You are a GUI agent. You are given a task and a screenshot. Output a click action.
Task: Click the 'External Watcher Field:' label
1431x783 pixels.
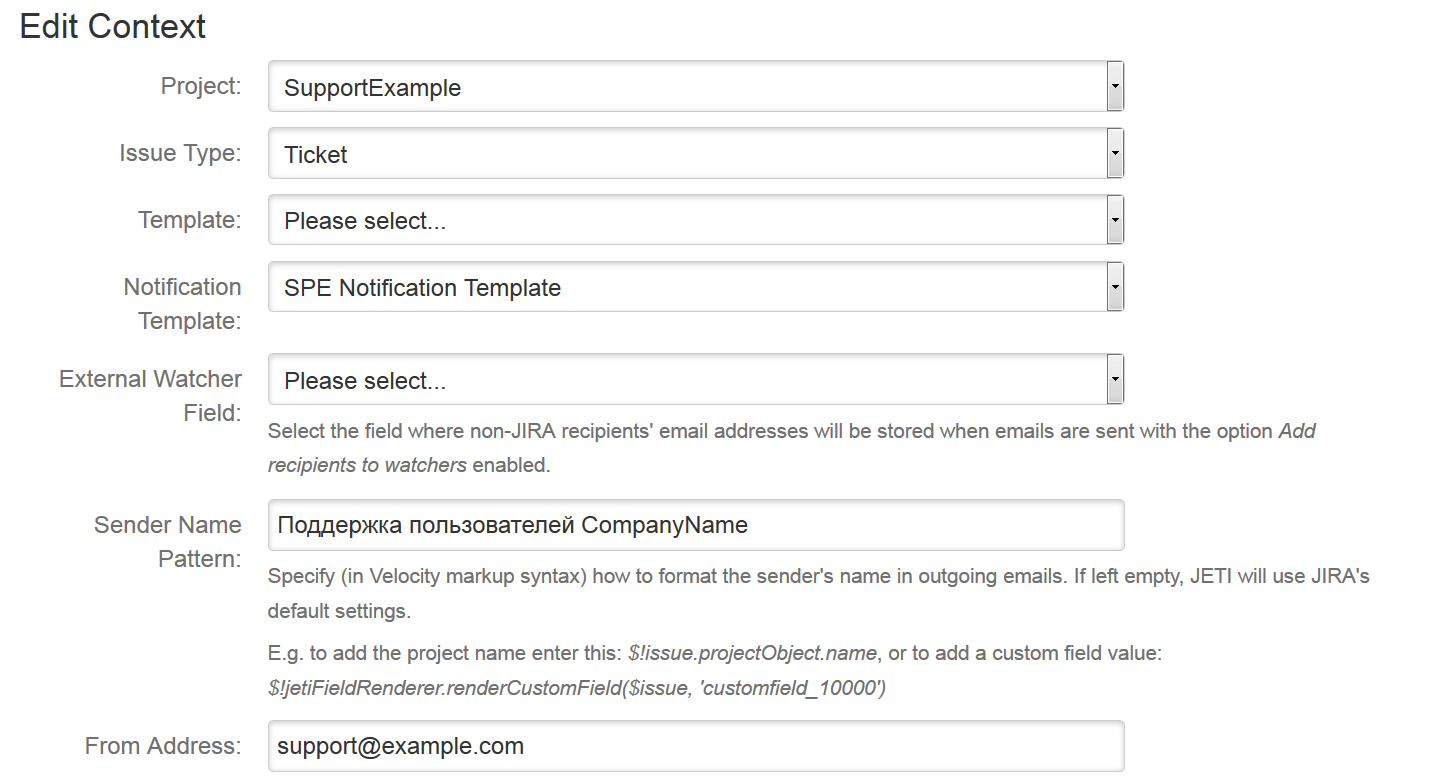151,396
